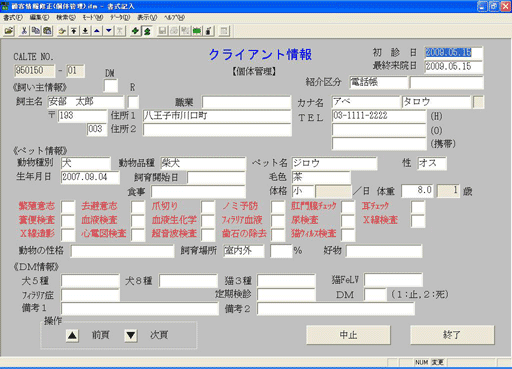Click the ペット名 field showing ジロウ
Screen dimensions: 512x369
334,163
